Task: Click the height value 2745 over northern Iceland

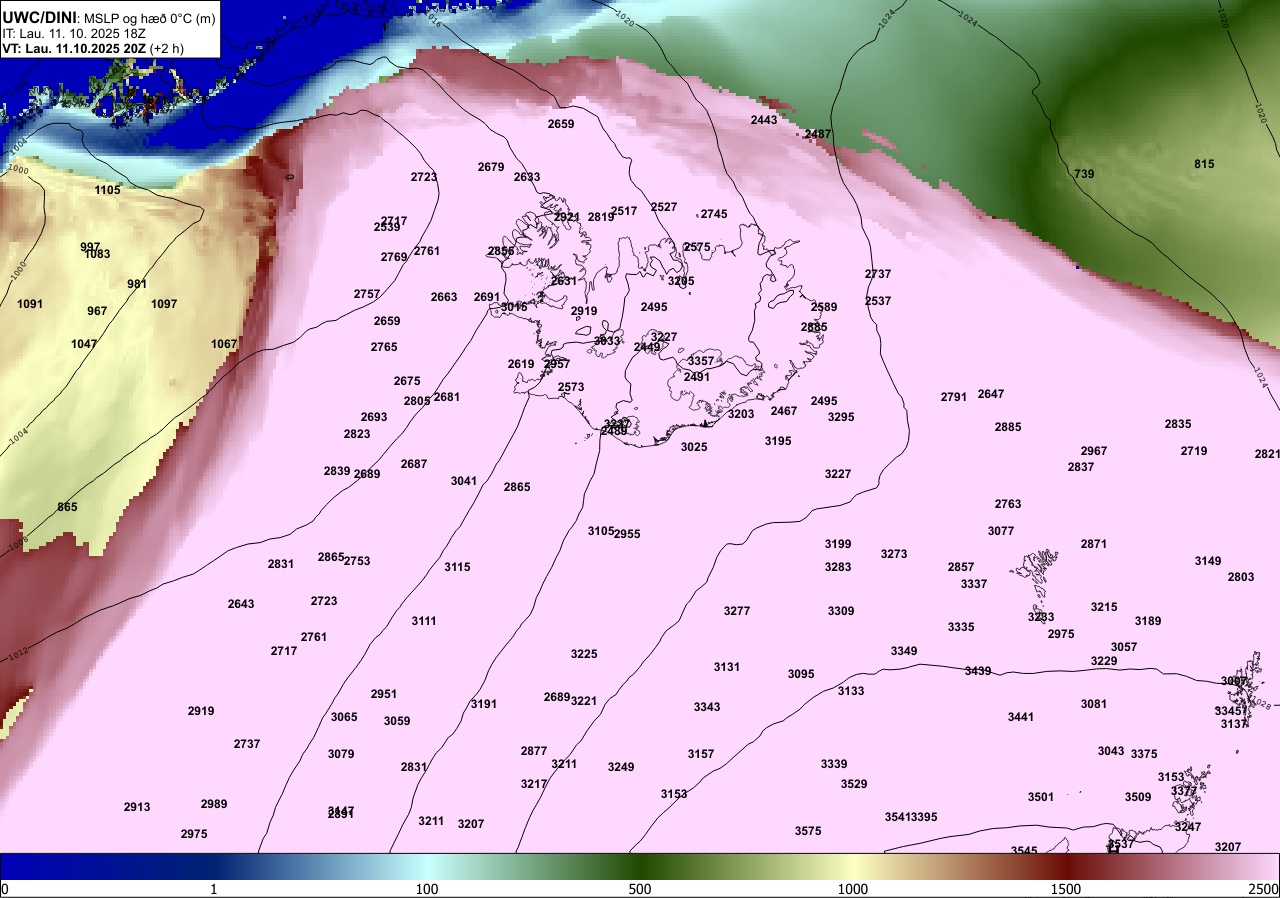Action: 714,214
